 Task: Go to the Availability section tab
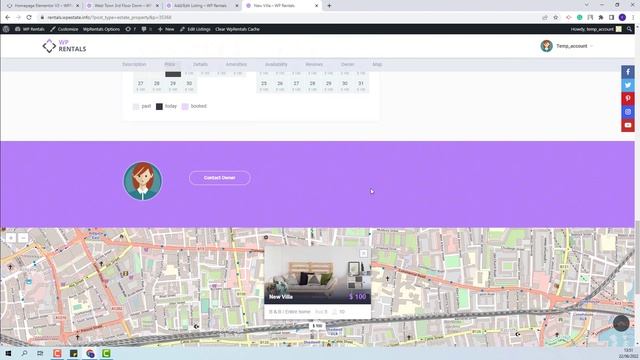pyautogui.click(x=276, y=64)
